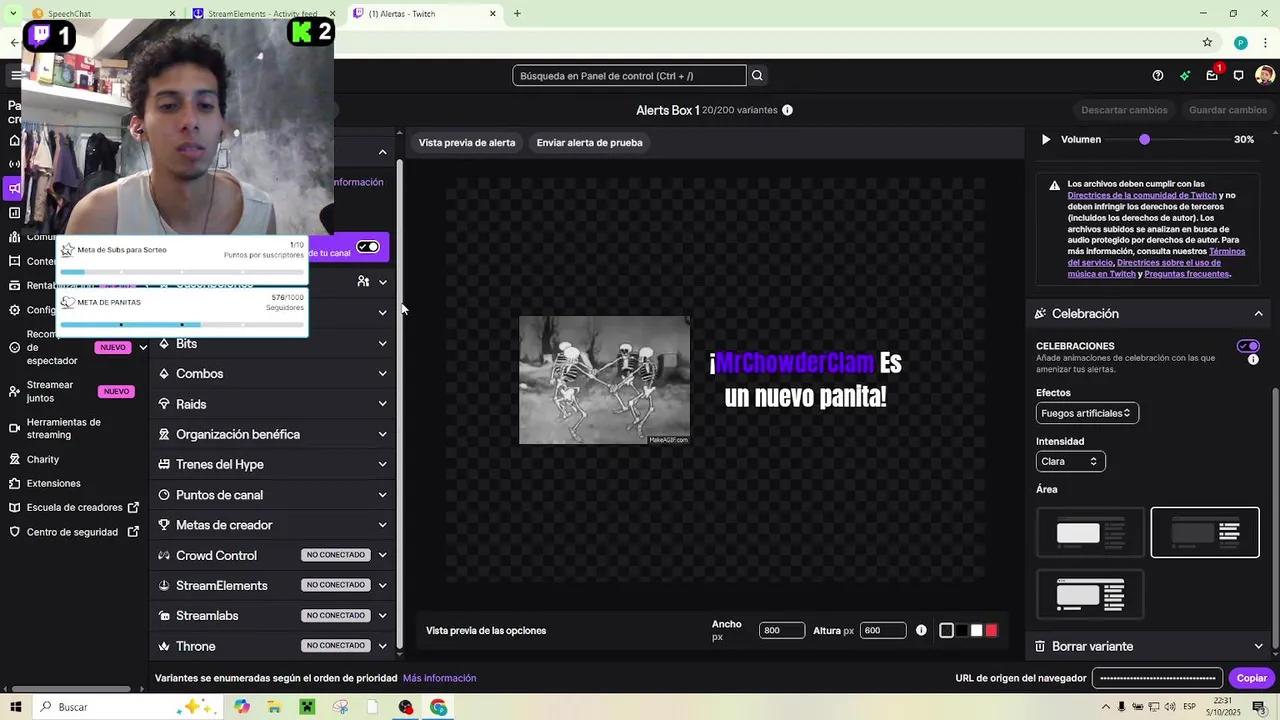Open Extensiones in the sidebar
This screenshot has width=1280, height=720.
pyautogui.click(x=54, y=483)
